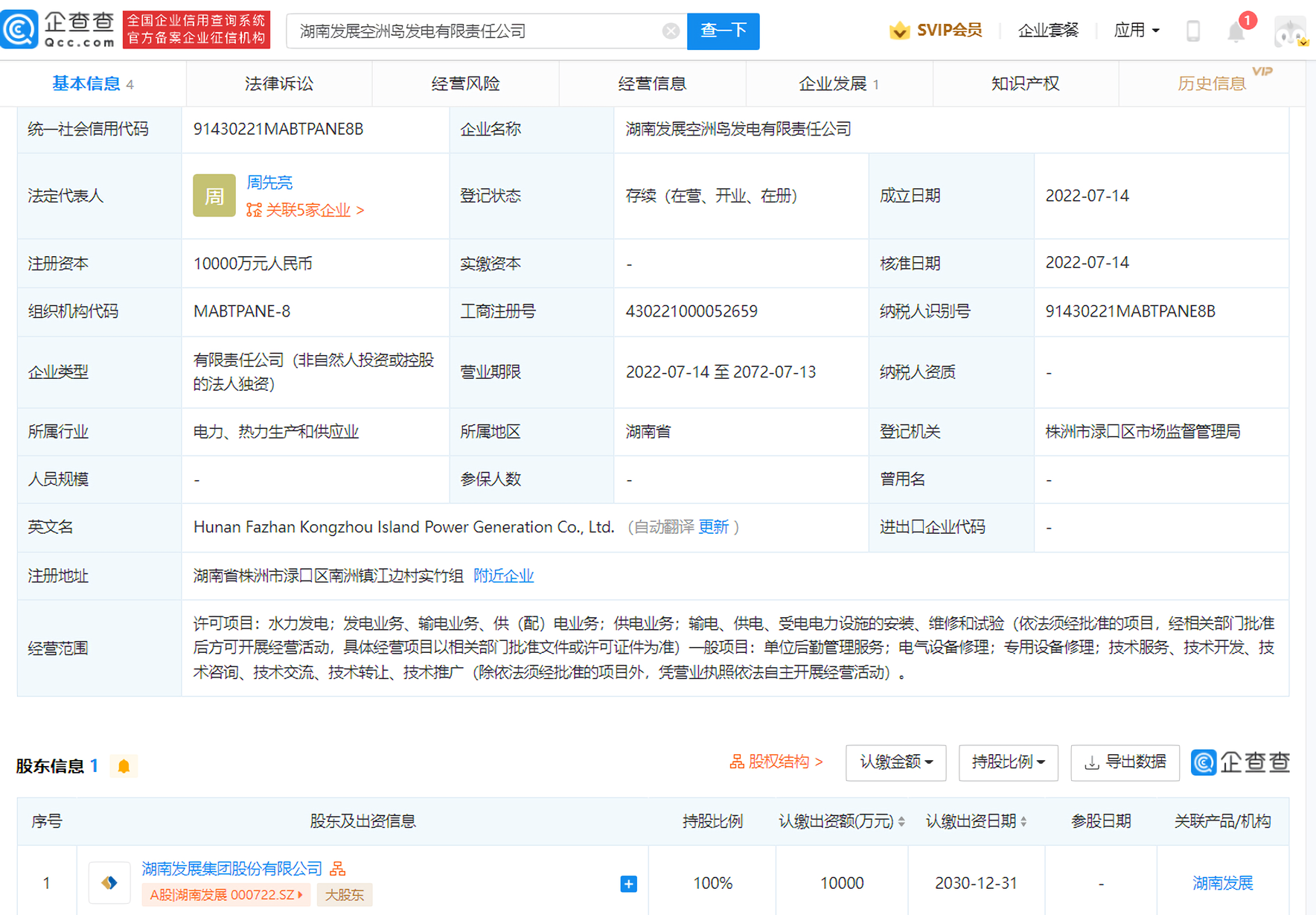Sort by 认缴出资日期 column arrows
Viewport: 1316px width, 915px height.
pos(1023,821)
